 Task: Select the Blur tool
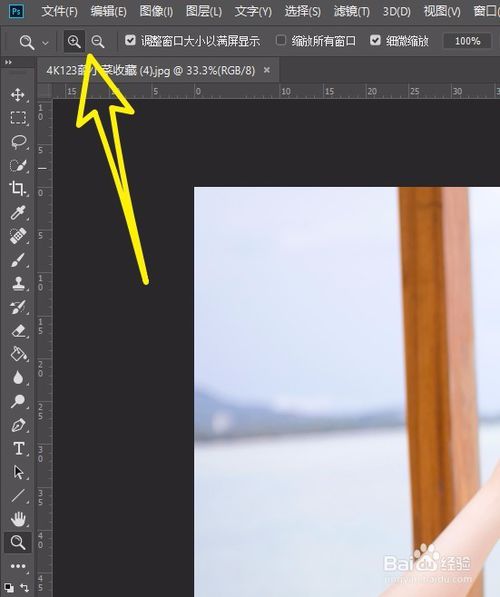[x=18, y=378]
